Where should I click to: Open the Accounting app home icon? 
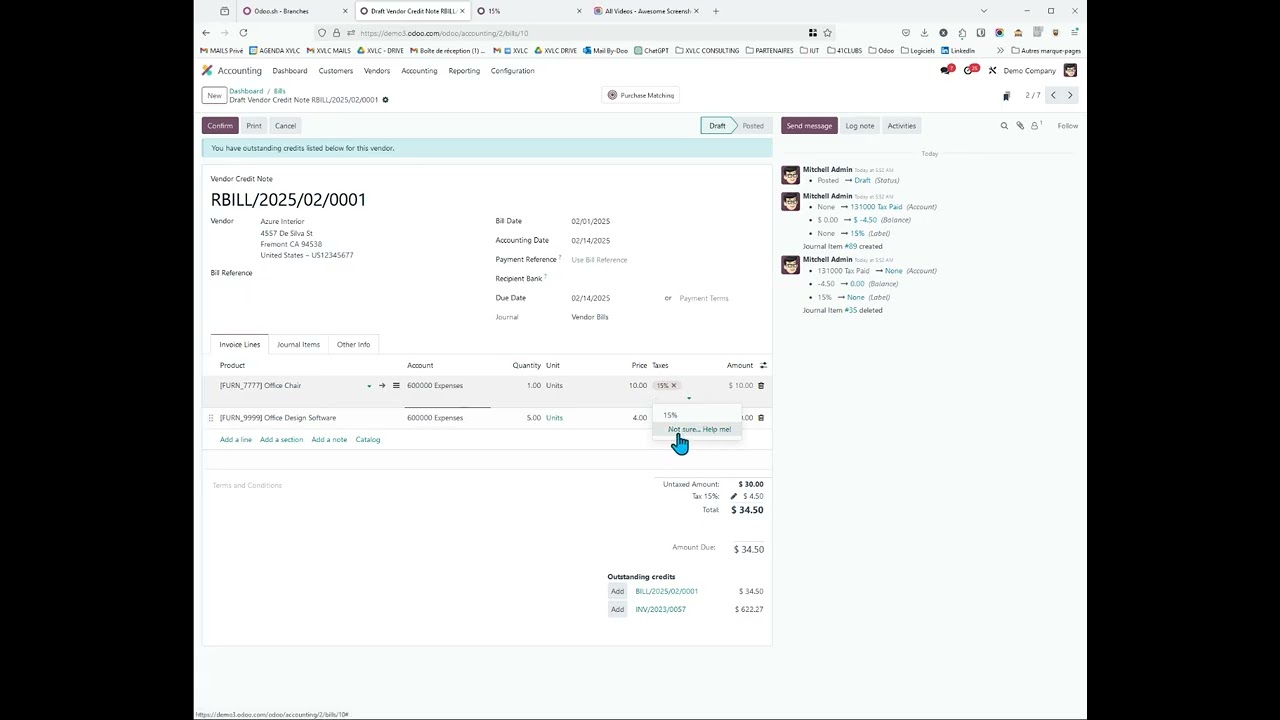coord(207,71)
